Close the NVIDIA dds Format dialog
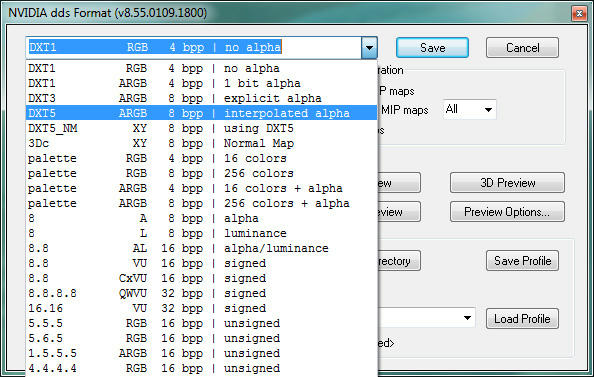The height and width of the screenshot is (377, 594). pos(579,14)
